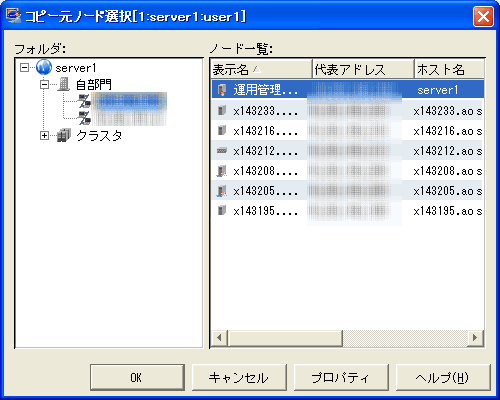This screenshot has width=500, height=400.
Task: Click host name cell x143205.ao
Action: (448, 191)
